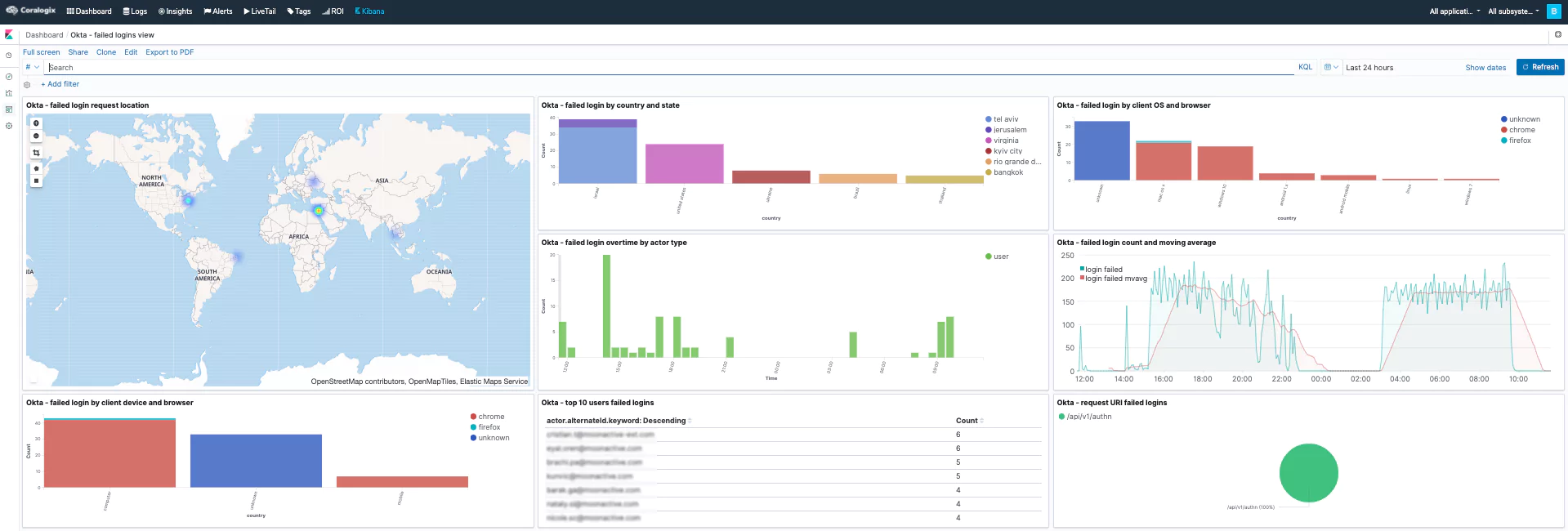The image size is (1568, 531).
Task: Select the draw rectangle map tool
Action: pos(36,181)
